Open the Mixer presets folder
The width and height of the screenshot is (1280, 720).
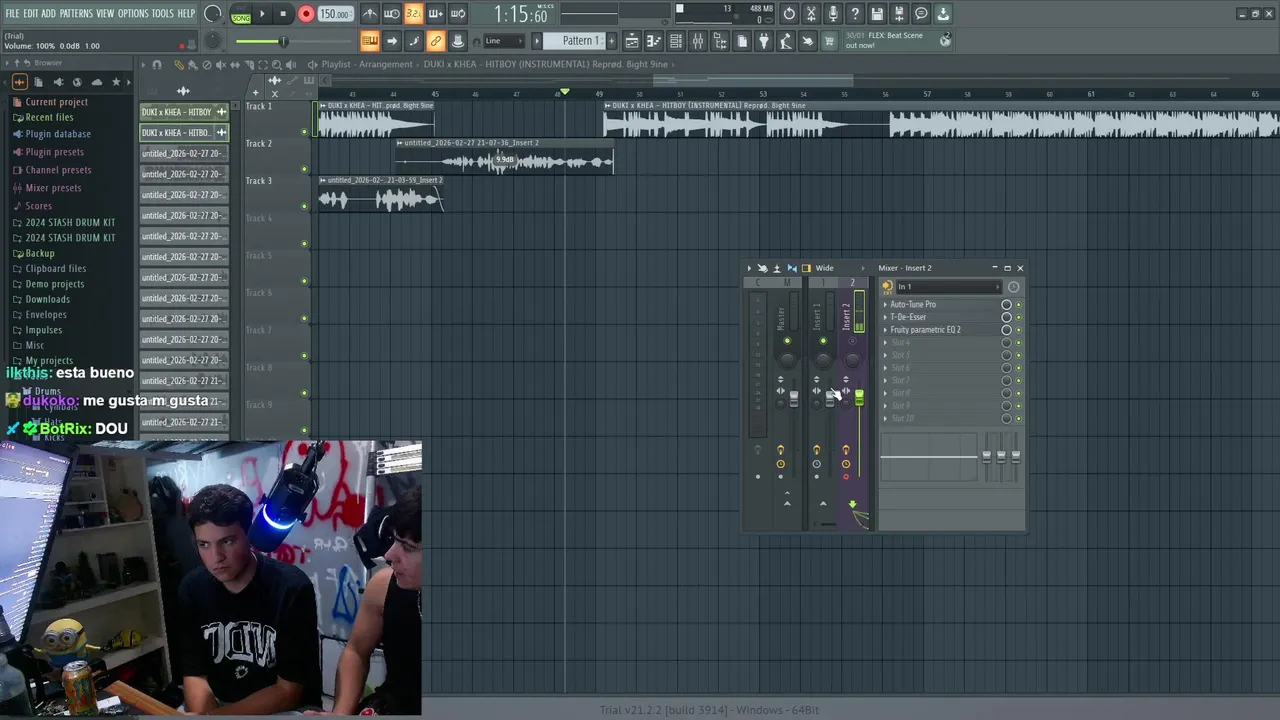tap(53, 188)
